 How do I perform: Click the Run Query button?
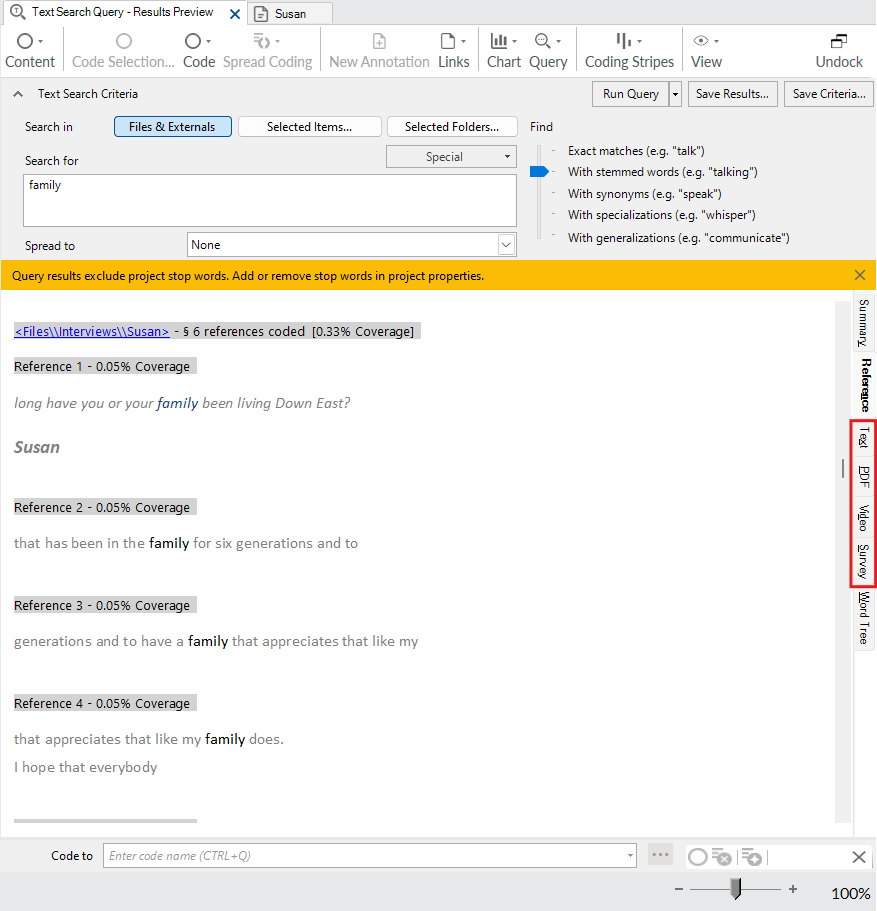[631, 94]
